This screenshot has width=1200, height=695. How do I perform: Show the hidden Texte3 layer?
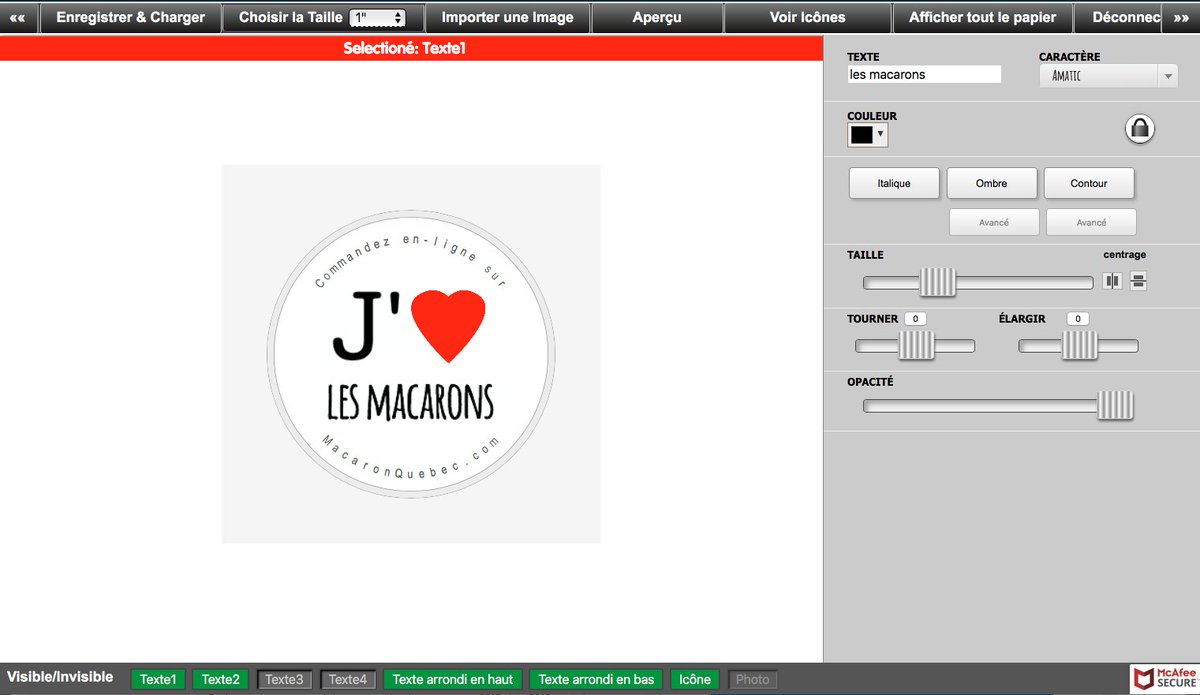point(284,679)
